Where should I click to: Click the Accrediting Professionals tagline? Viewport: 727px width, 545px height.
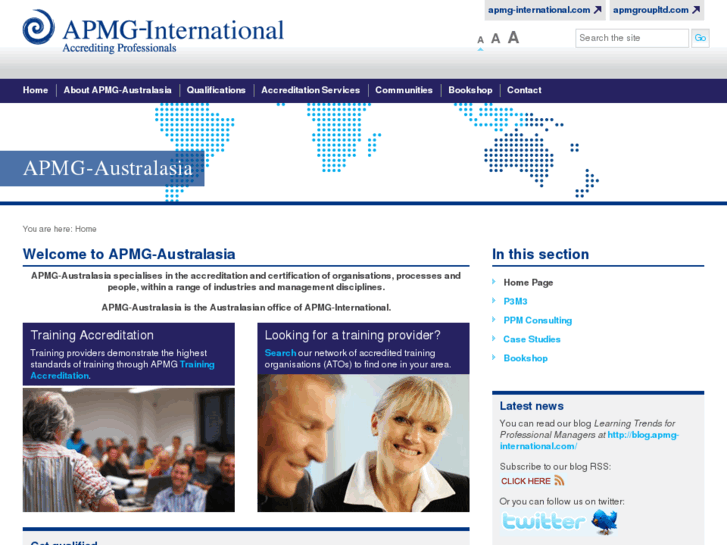(x=119, y=48)
